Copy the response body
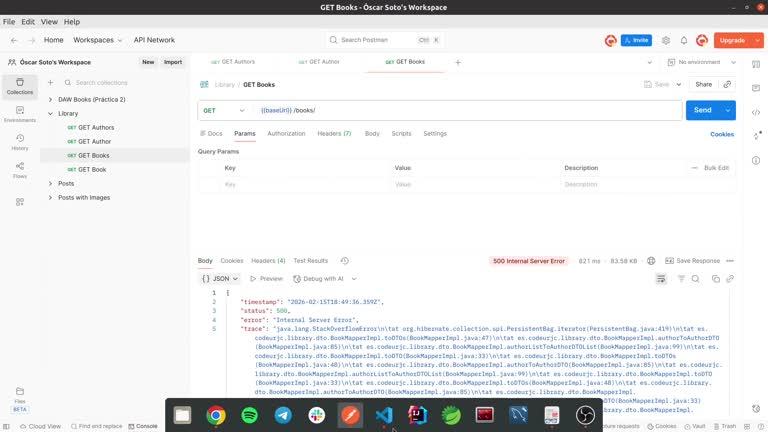The width and height of the screenshot is (768, 432). coord(716,279)
